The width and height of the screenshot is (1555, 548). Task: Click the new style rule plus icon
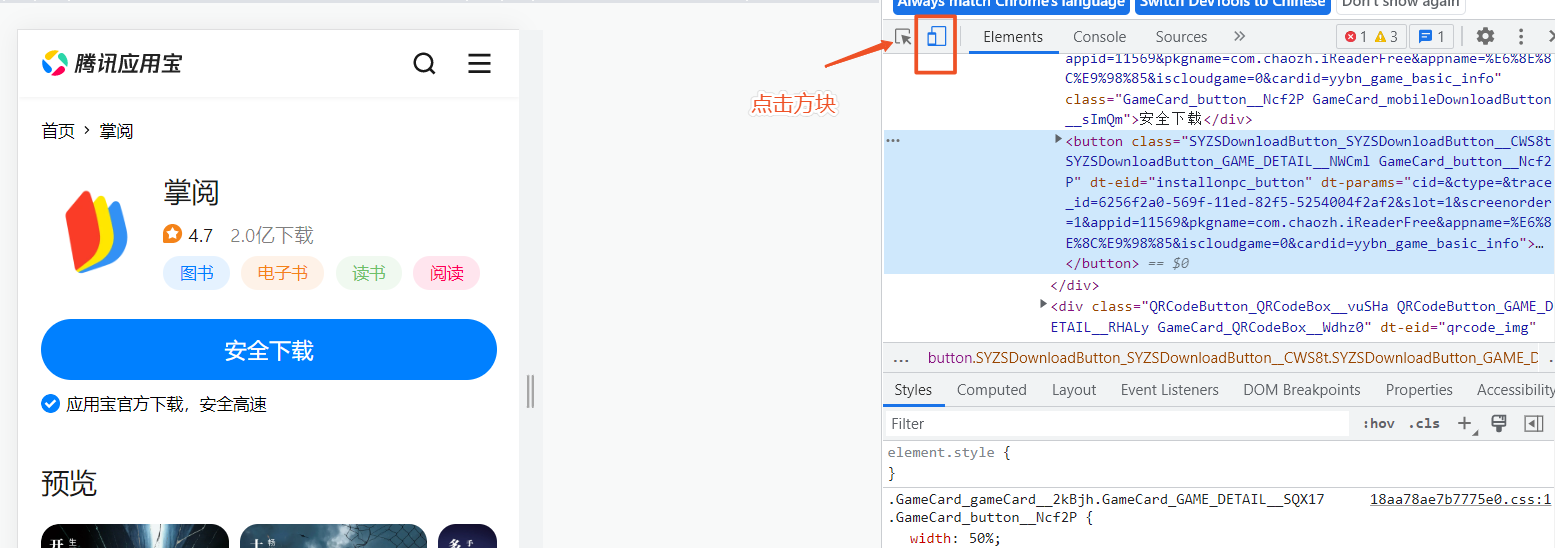pos(1465,423)
